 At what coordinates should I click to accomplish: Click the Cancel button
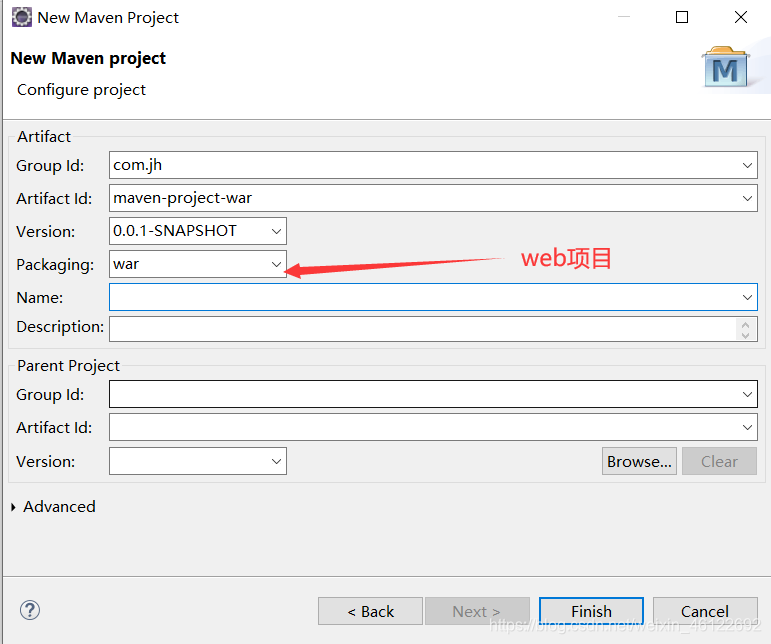[x=705, y=611]
